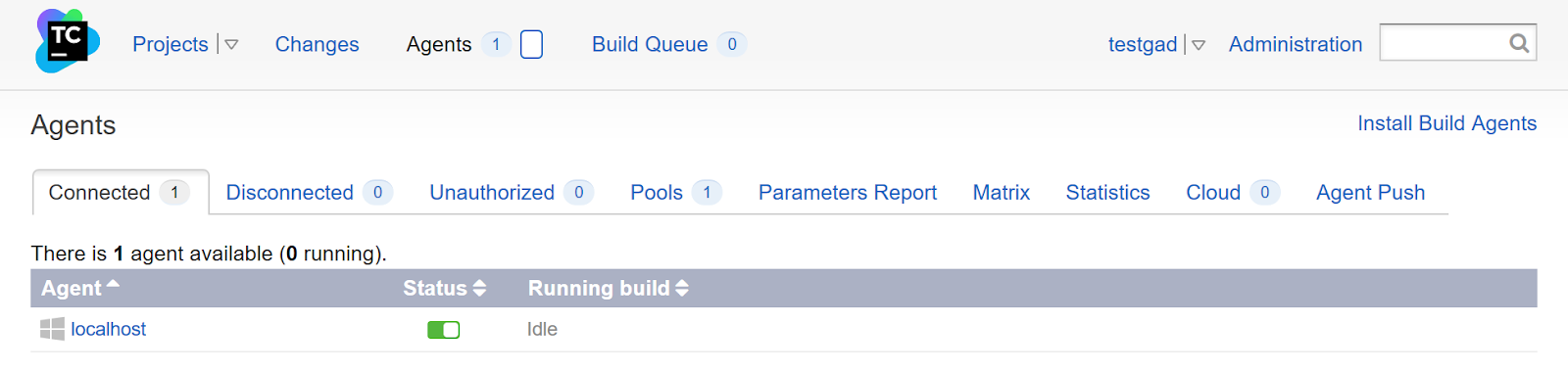Sort by Status column arrows
The height and width of the screenshot is (371, 1568).
pos(479,288)
